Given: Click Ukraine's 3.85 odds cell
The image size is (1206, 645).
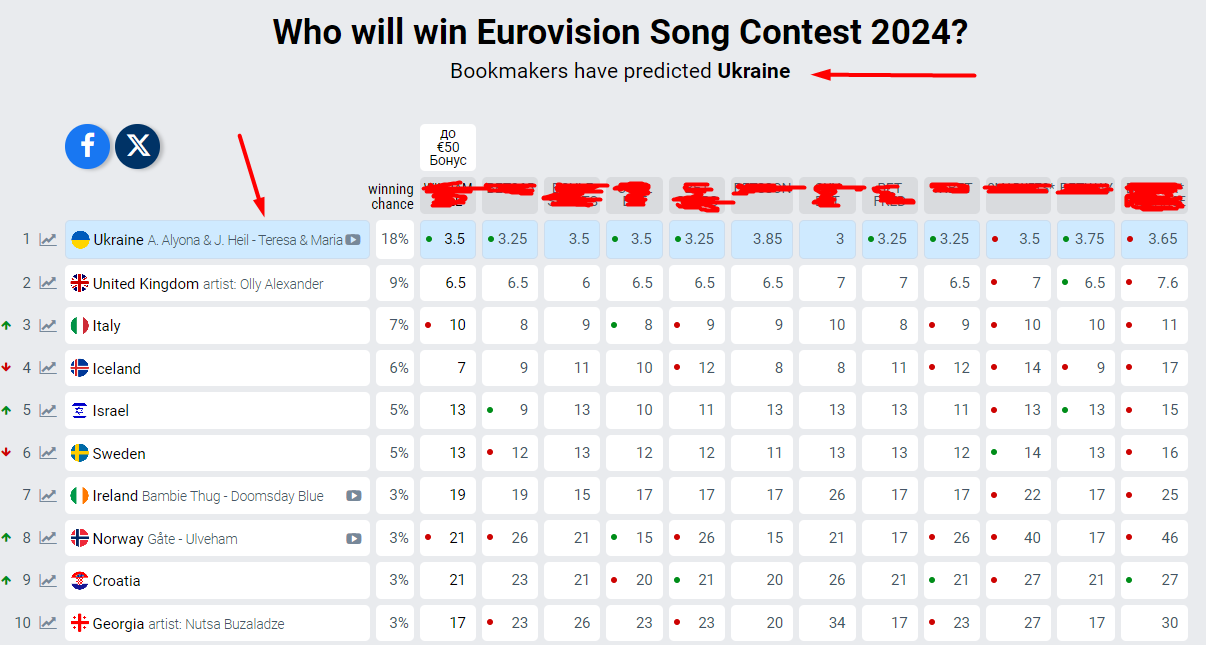Looking at the screenshot, I should click(x=762, y=240).
